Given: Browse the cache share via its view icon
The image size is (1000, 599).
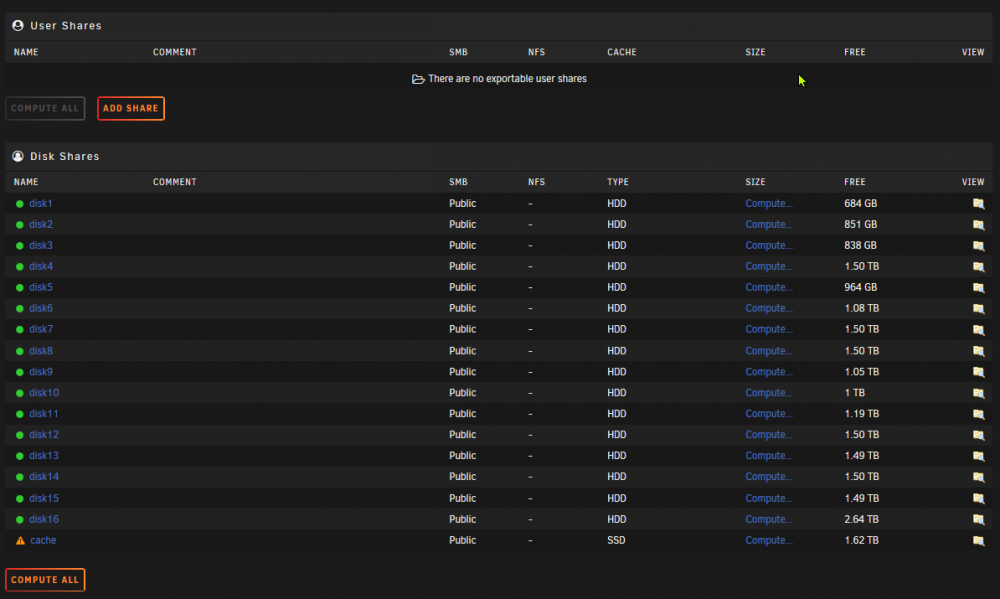Looking at the screenshot, I should pyautogui.click(x=978, y=540).
